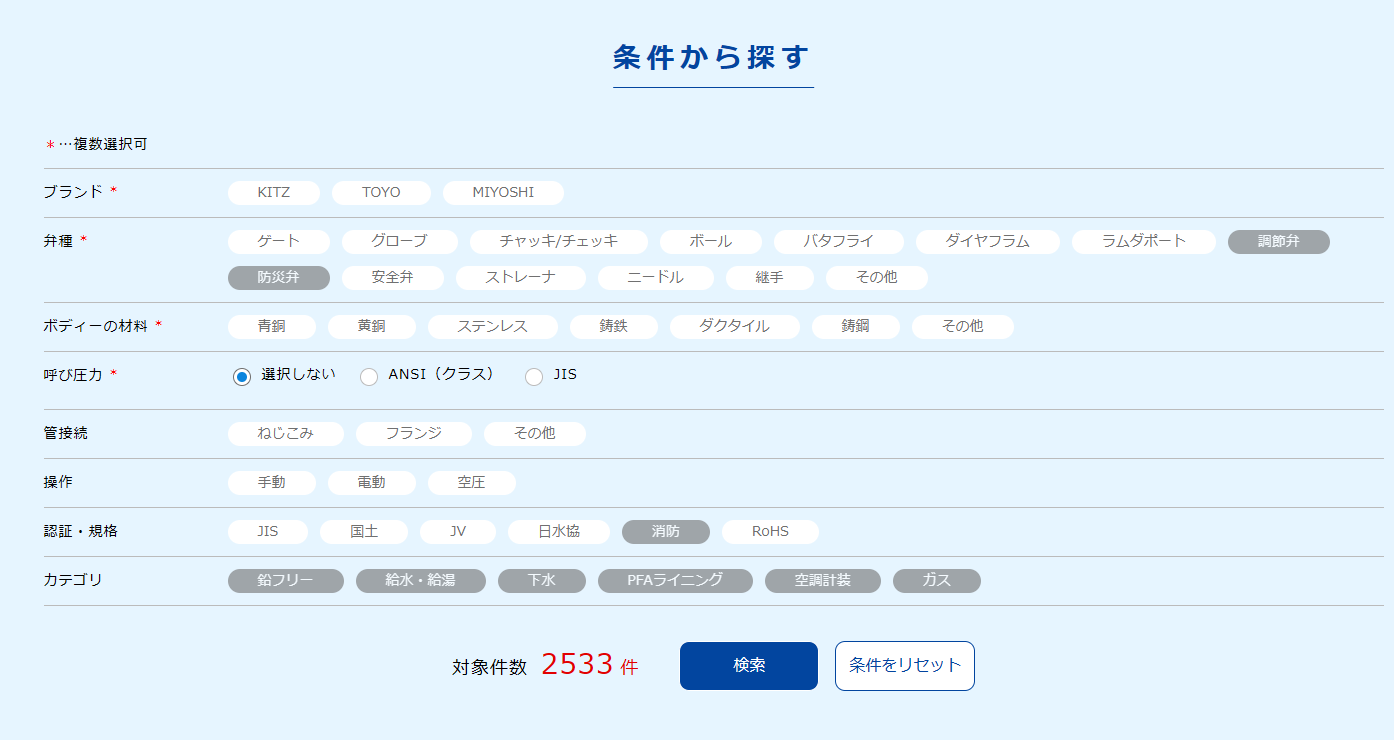Turn off the 鉛フリー category filter
Viewport: 1394px width, 740px height.
(x=286, y=580)
